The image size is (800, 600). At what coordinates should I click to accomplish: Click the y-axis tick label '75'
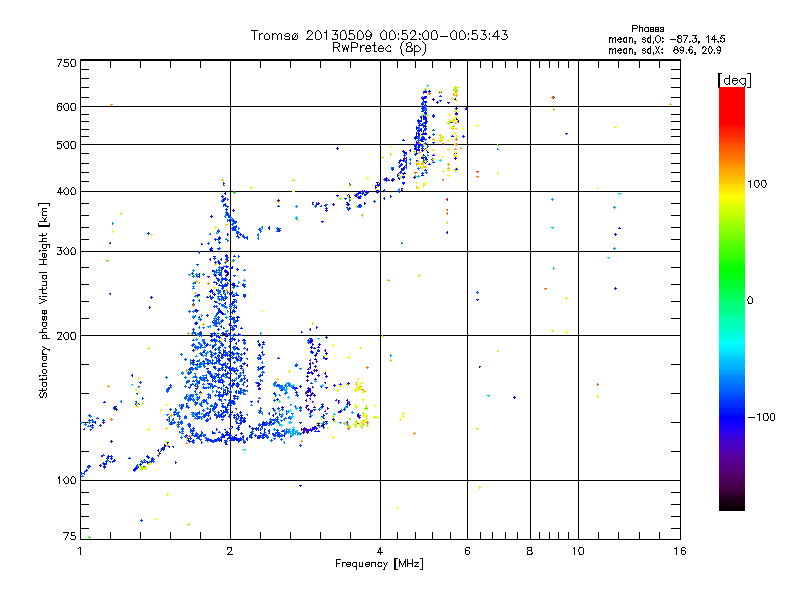click(70, 536)
